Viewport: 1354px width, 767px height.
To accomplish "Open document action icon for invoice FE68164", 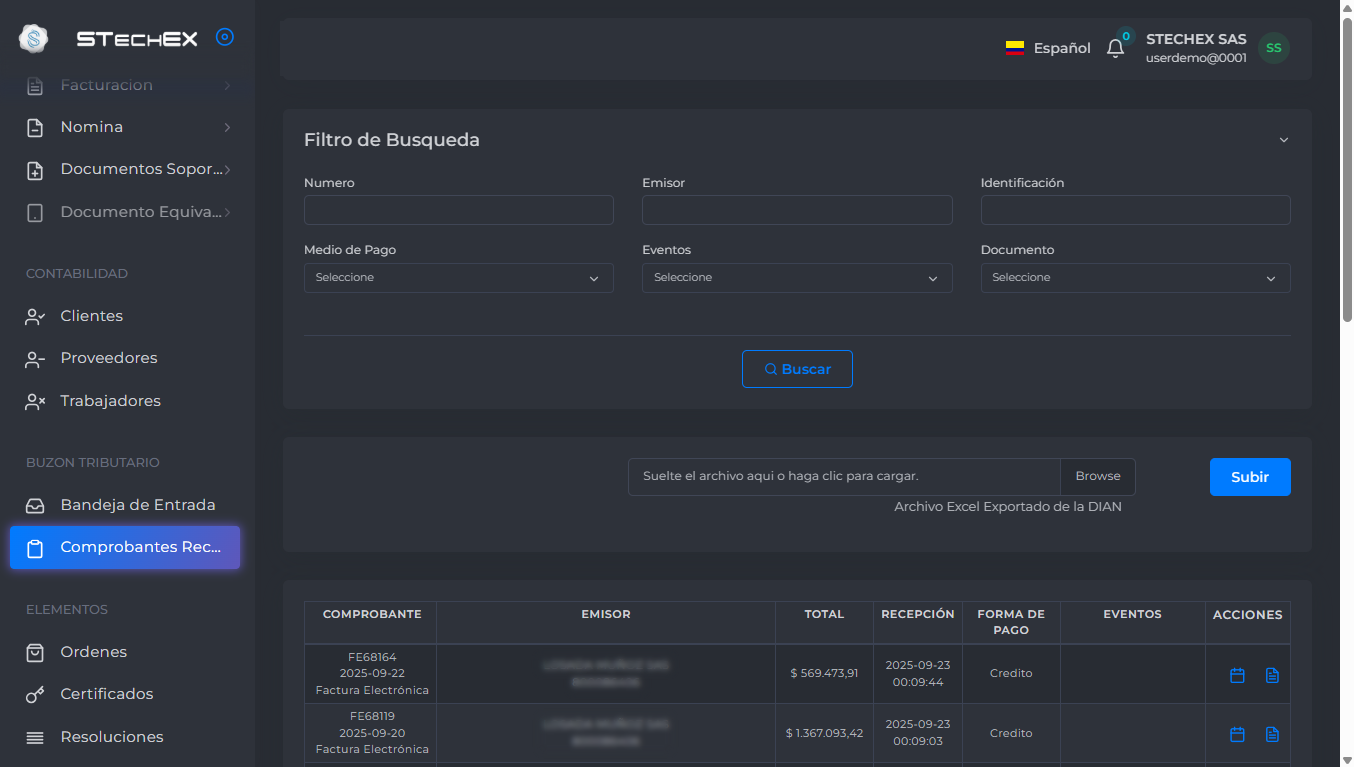I will tap(1272, 675).
